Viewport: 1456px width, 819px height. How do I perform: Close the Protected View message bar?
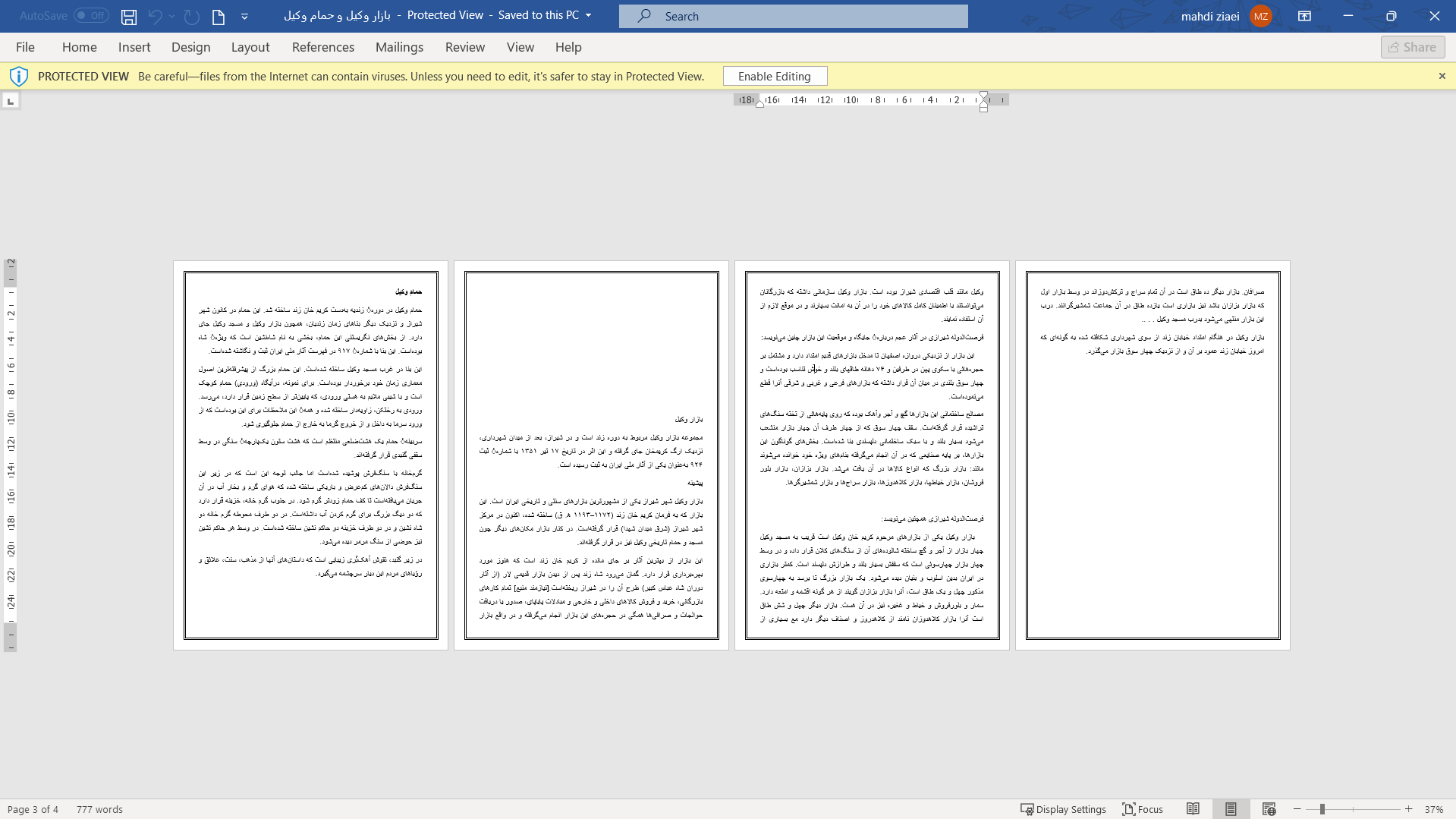(x=1442, y=76)
